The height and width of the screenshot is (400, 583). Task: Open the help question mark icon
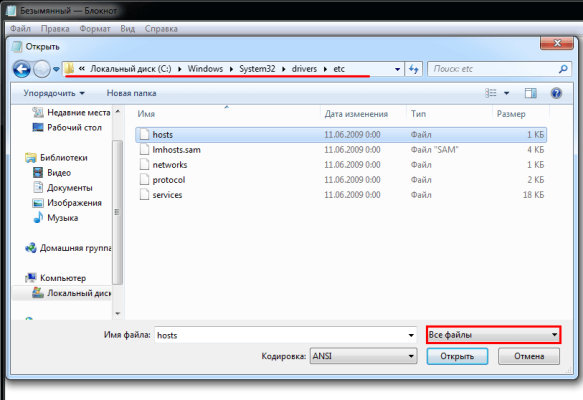pyautogui.click(x=556, y=93)
